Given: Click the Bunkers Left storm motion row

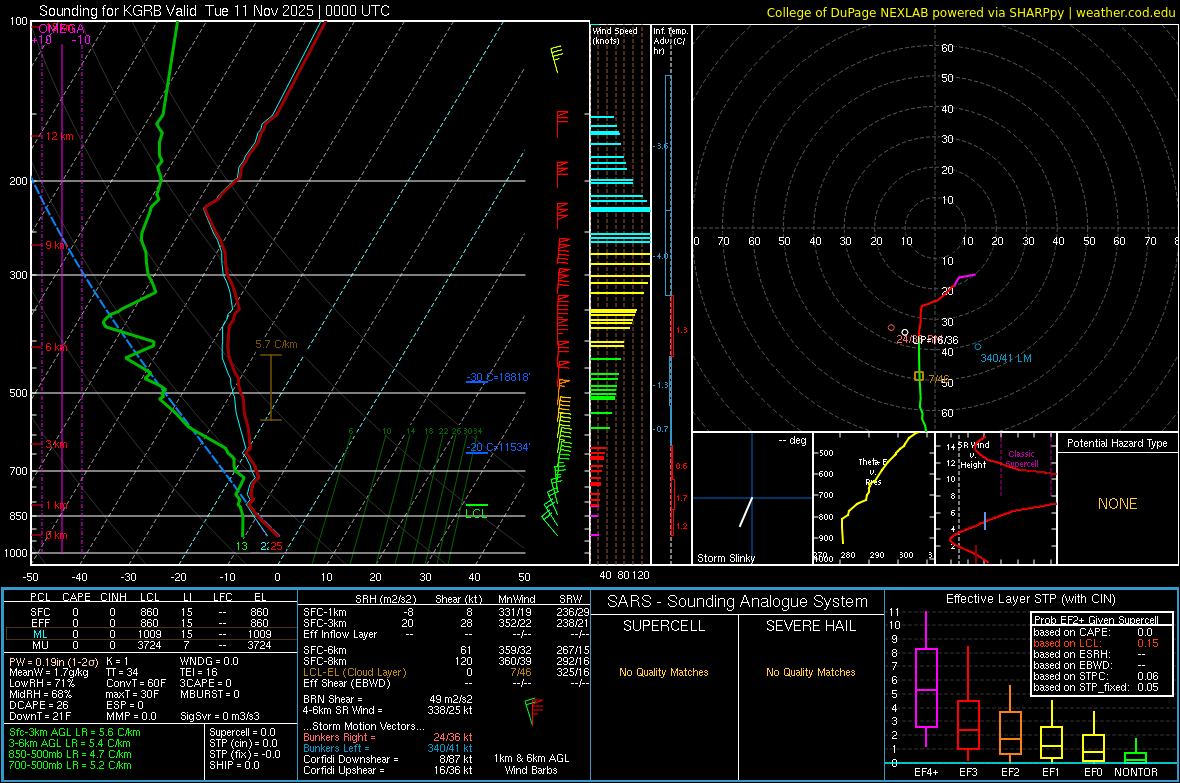Looking at the screenshot, I should (x=388, y=748).
